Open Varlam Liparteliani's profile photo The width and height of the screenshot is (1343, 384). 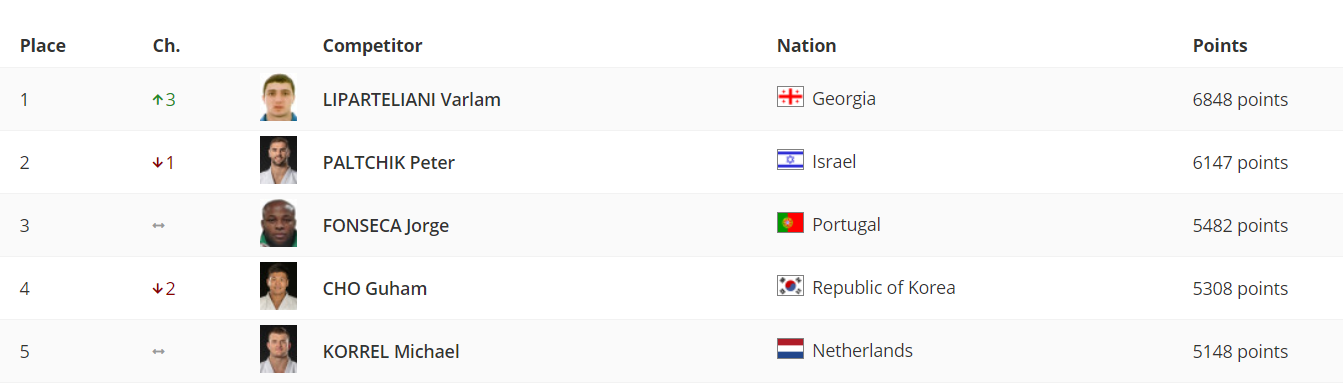(x=278, y=98)
